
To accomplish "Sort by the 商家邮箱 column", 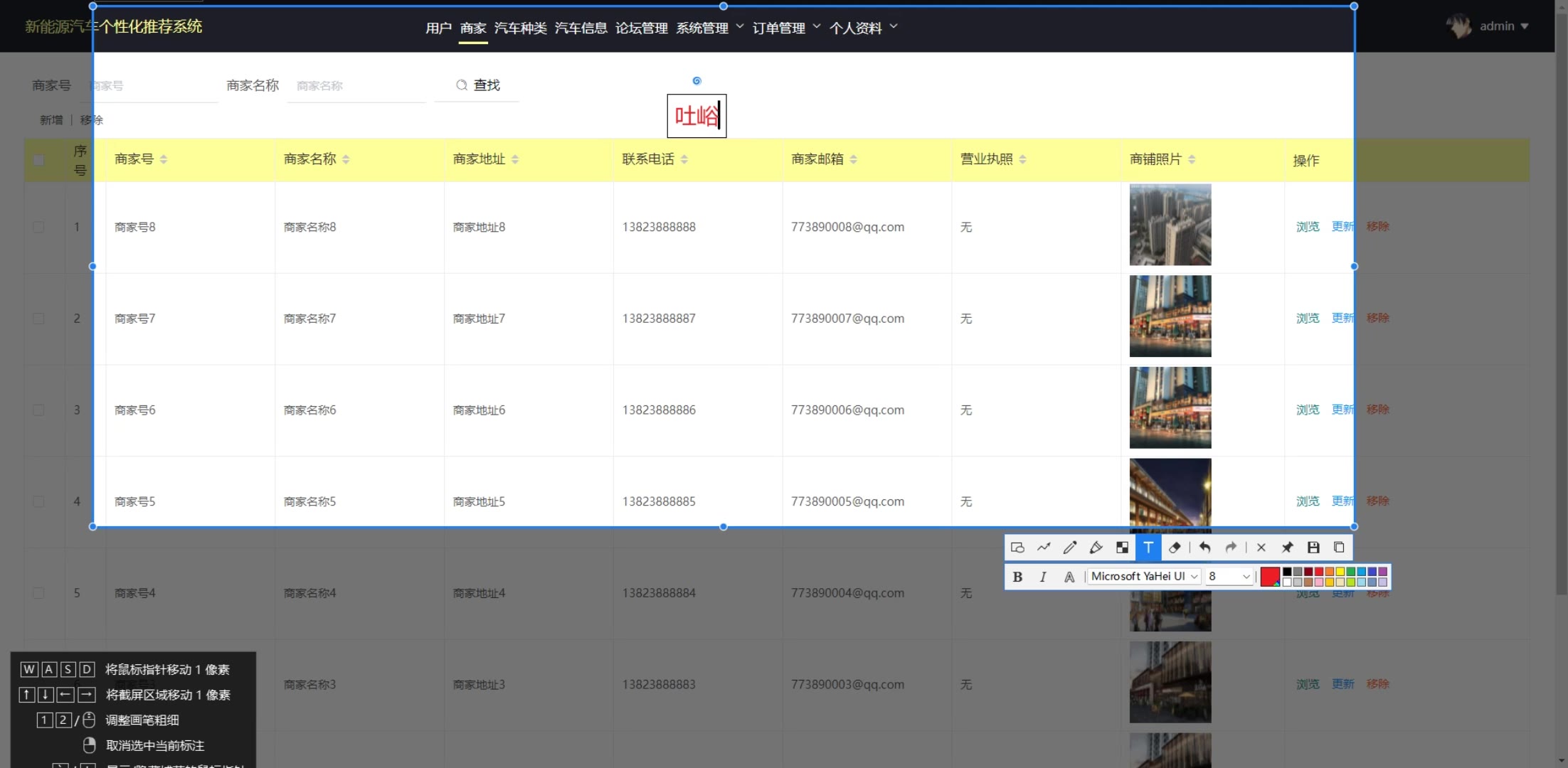I will point(854,159).
